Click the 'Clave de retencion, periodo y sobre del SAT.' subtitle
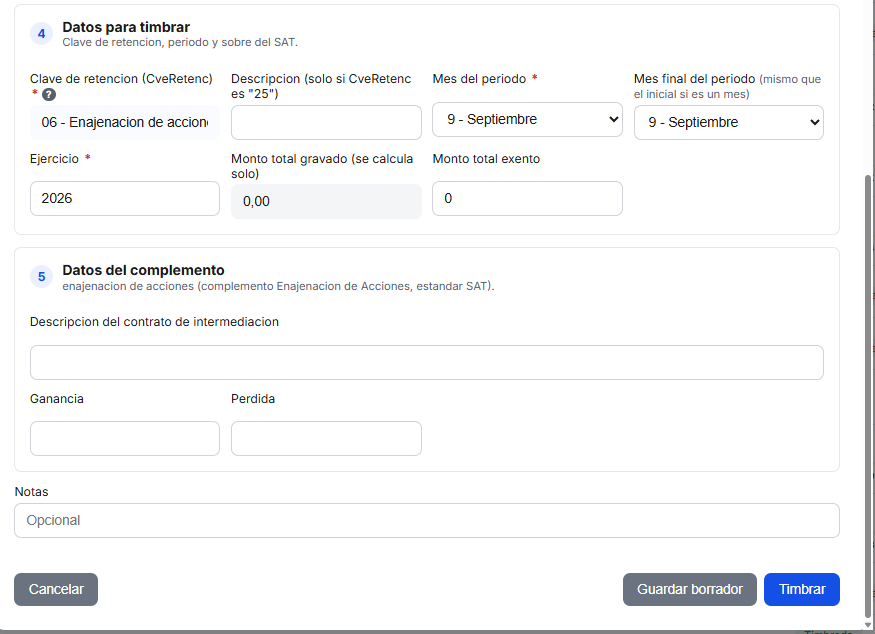875x634 pixels. 180,42
